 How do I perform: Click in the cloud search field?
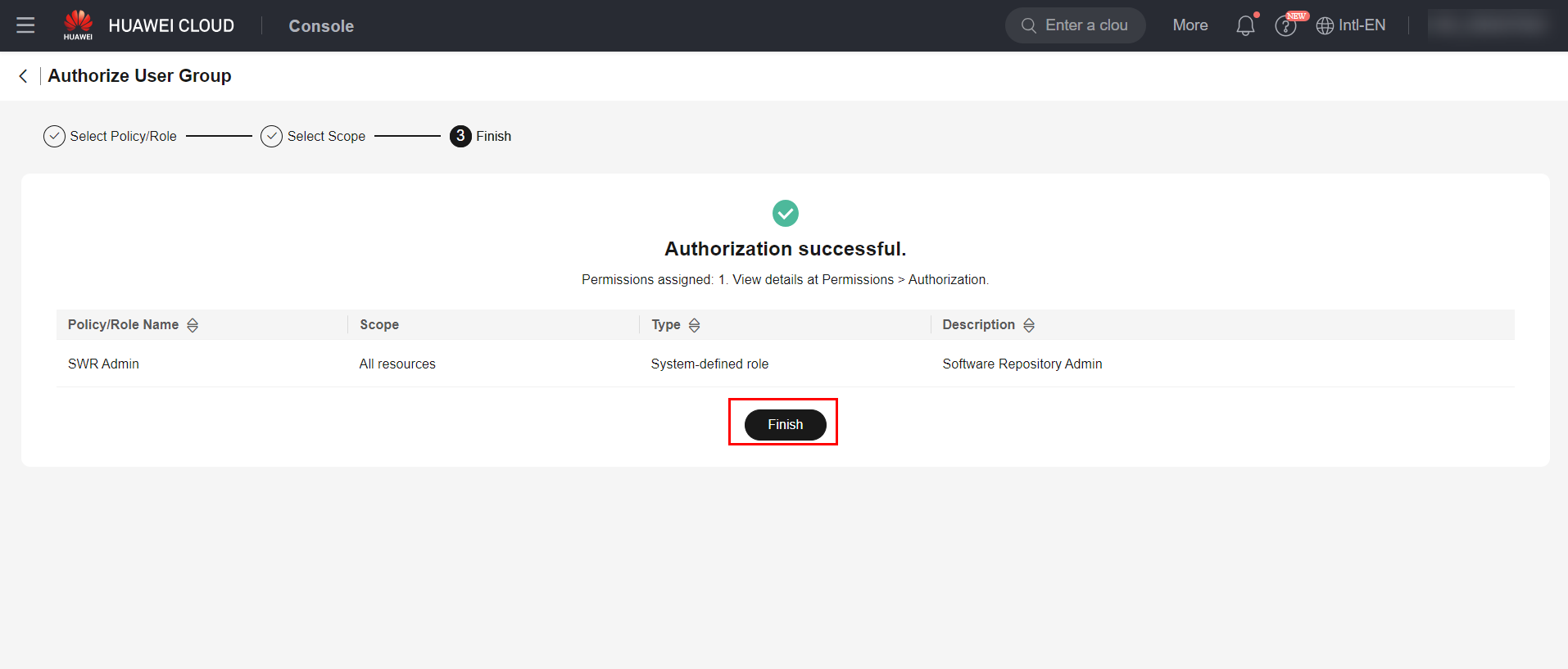click(1085, 25)
